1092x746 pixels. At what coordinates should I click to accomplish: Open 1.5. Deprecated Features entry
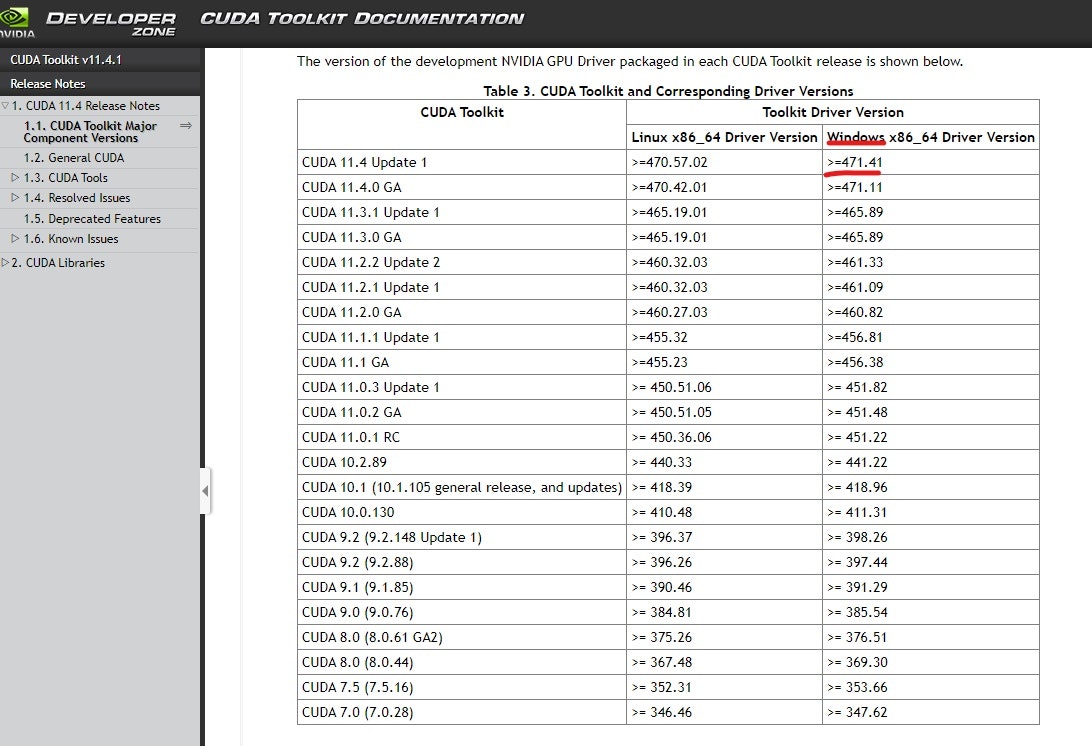pos(92,219)
